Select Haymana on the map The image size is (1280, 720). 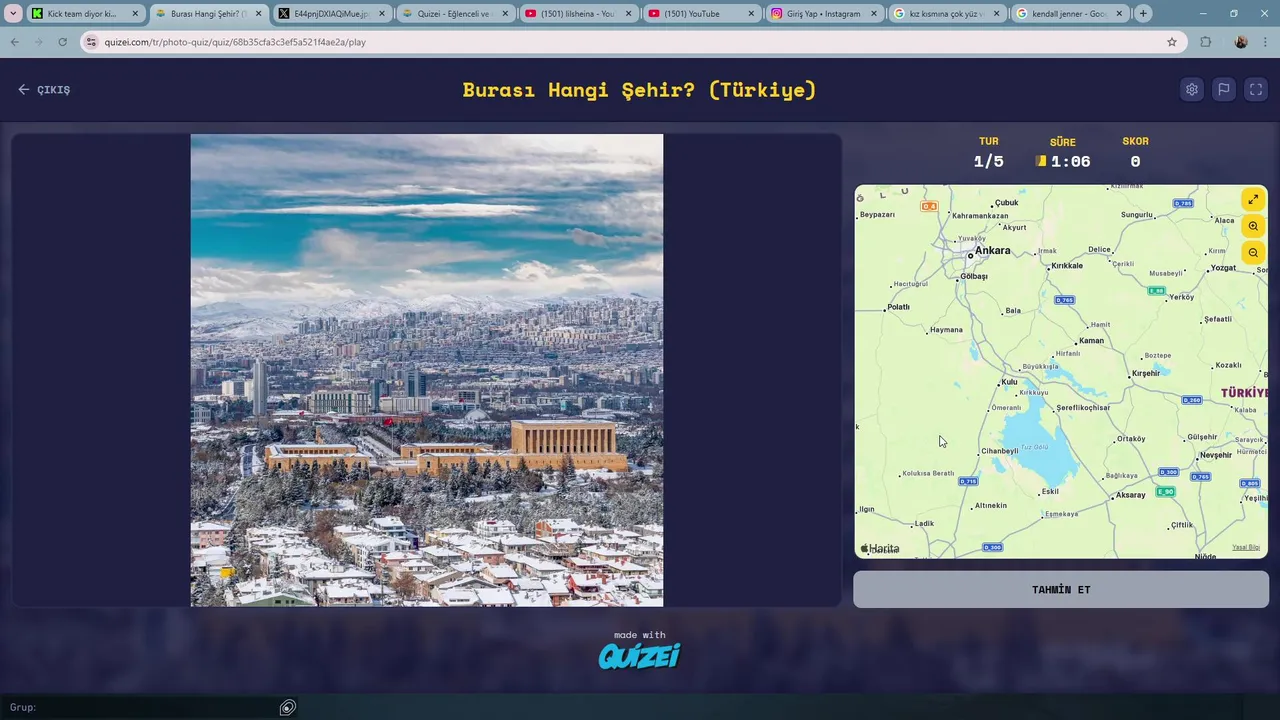946,330
